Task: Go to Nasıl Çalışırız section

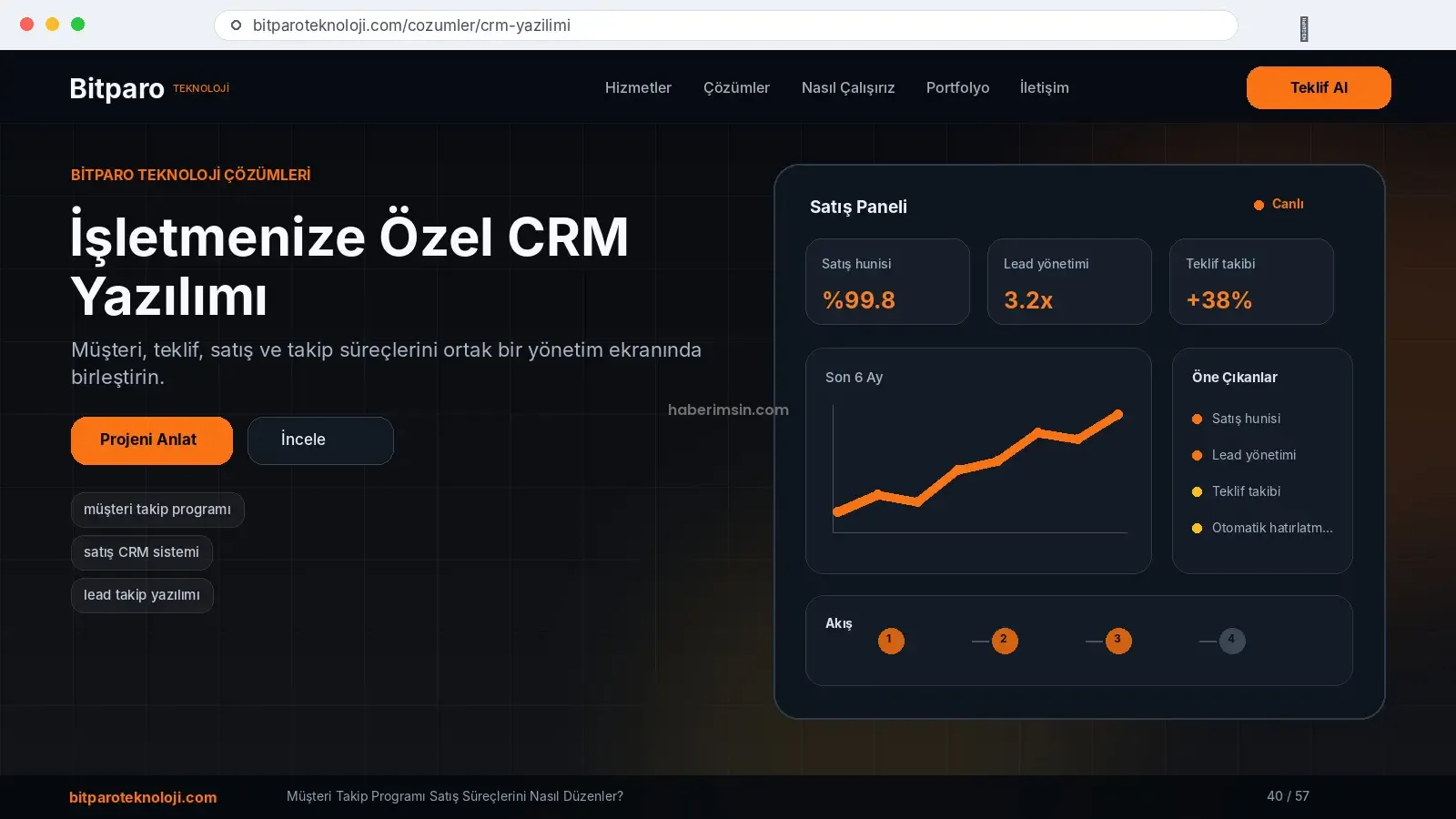Action: click(848, 87)
